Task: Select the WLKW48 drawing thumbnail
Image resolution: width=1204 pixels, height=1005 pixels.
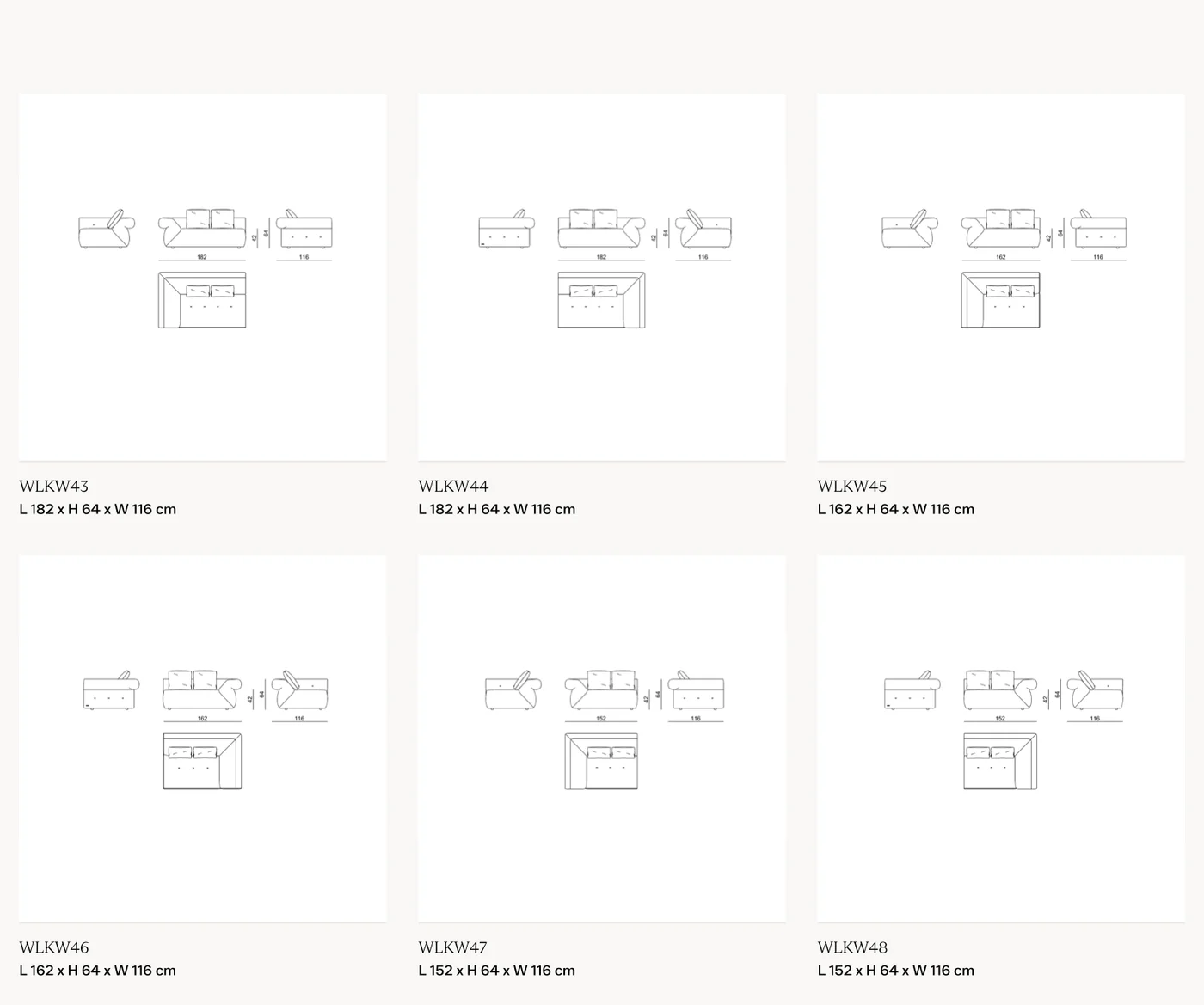Action: click(1001, 738)
